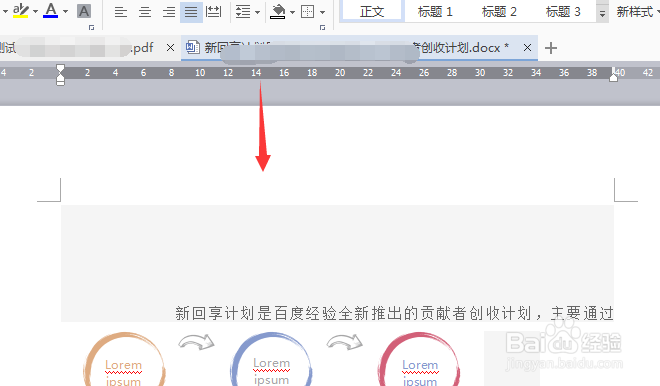This screenshot has height=386, width=660.
Task: Apply yellow text highlight color
Action: tap(20, 11)
